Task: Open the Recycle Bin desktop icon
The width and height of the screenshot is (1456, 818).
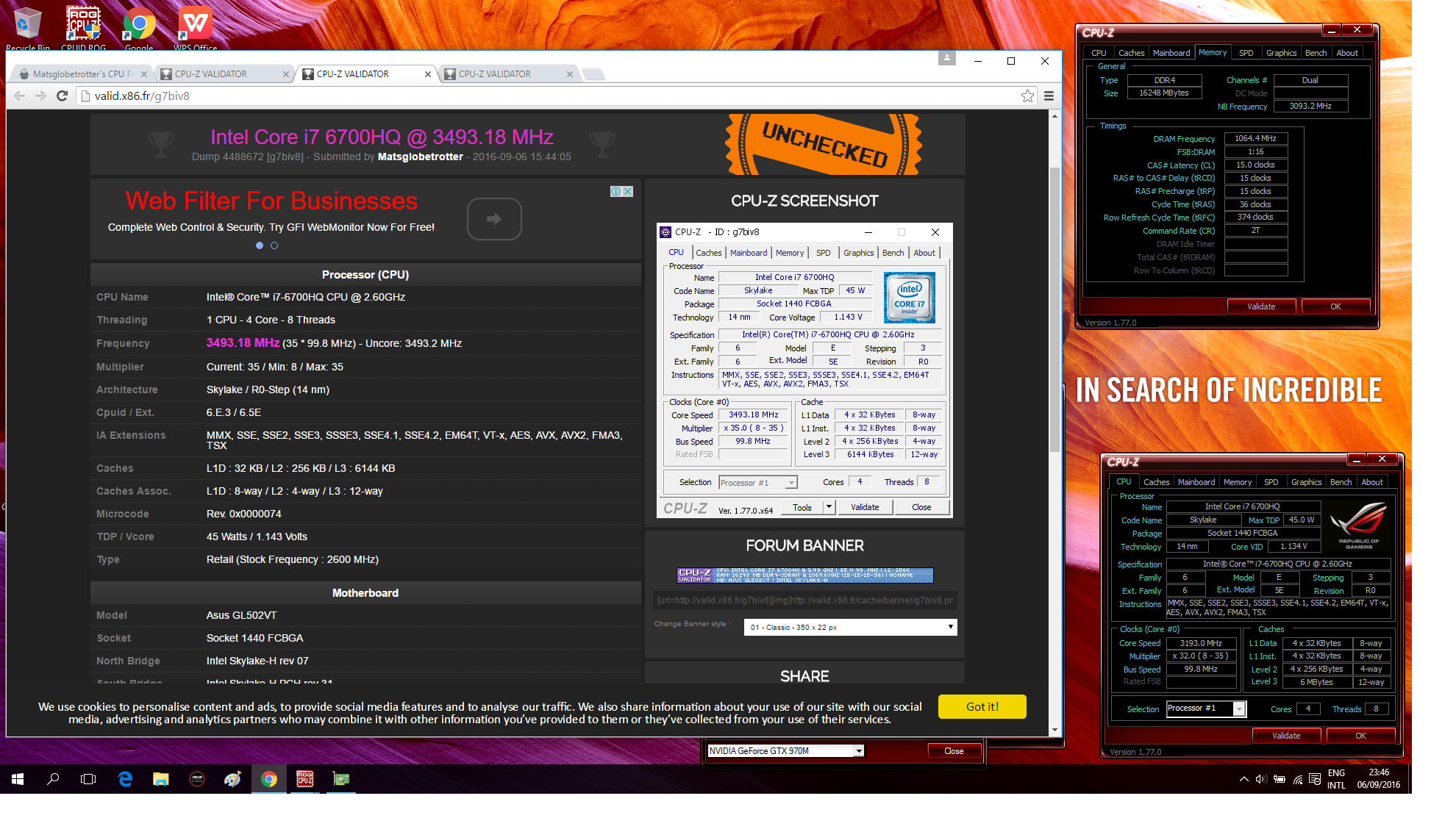Action: point(27,28)
